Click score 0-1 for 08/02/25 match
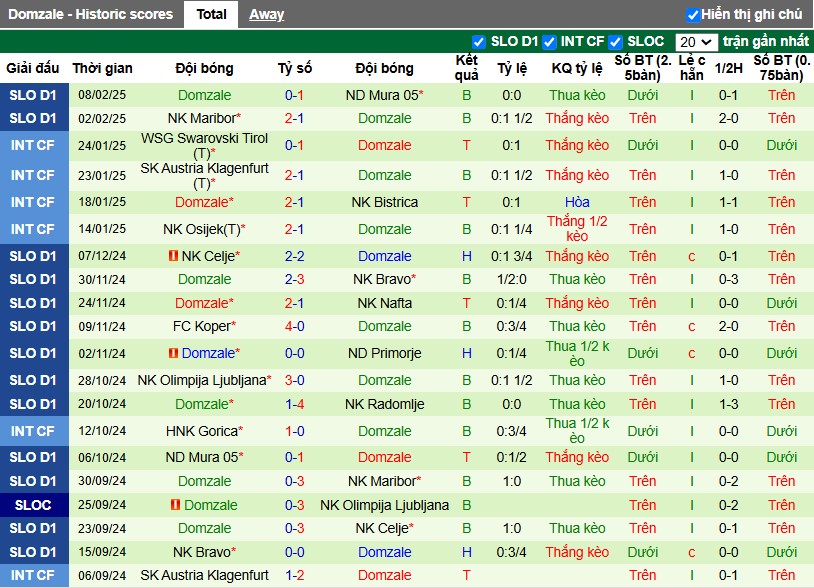 [294, 95]
